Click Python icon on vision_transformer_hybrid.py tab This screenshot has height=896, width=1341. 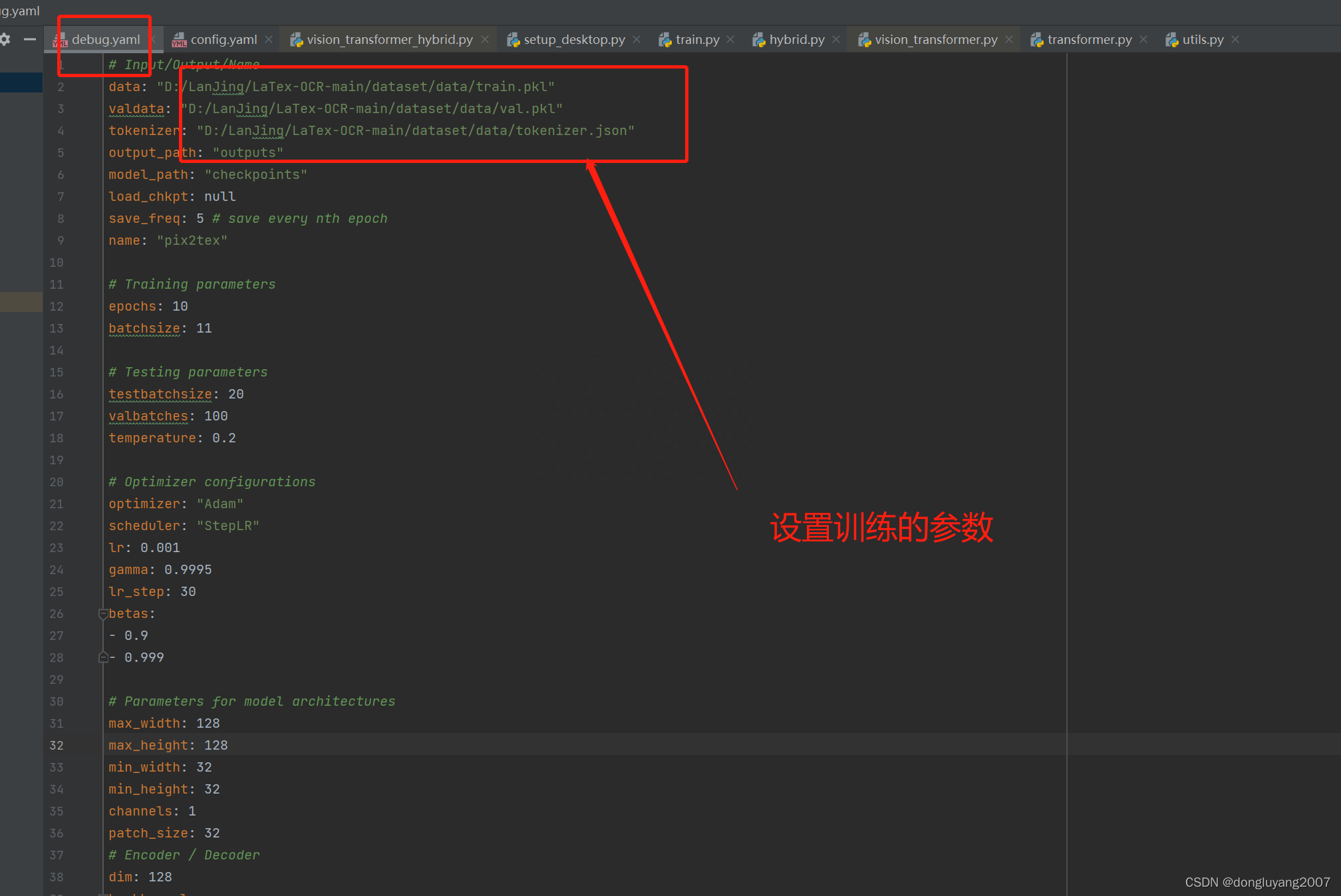tap(296, 41)
